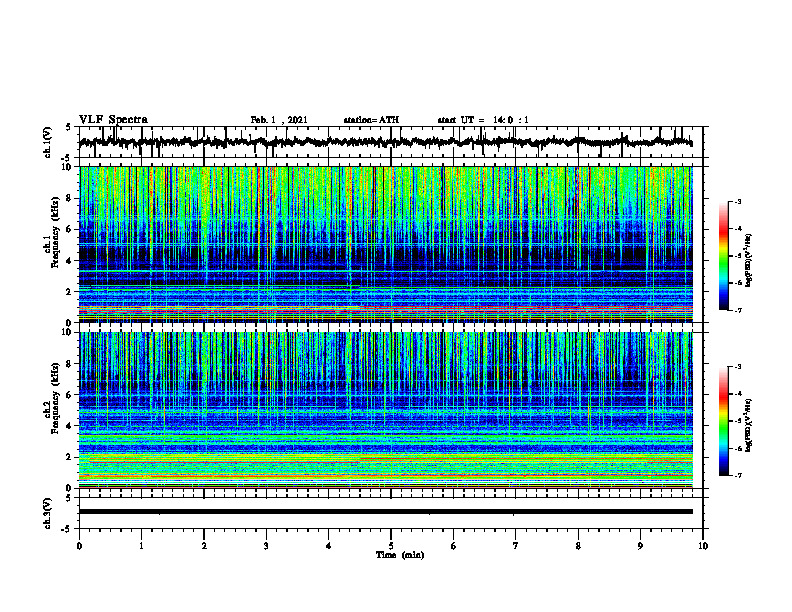Image resolution: width=792 pixels, height=612 pixels.
Task: Click the '5' tick on ch.1(V) axis
Action: (69, 128)
